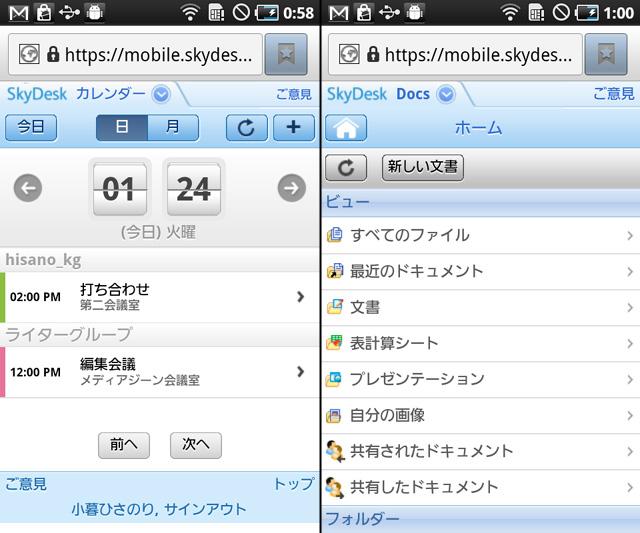Open the 12:00 PM 編集会議 event
The image size is (640, 533).
tap(160, 372)
